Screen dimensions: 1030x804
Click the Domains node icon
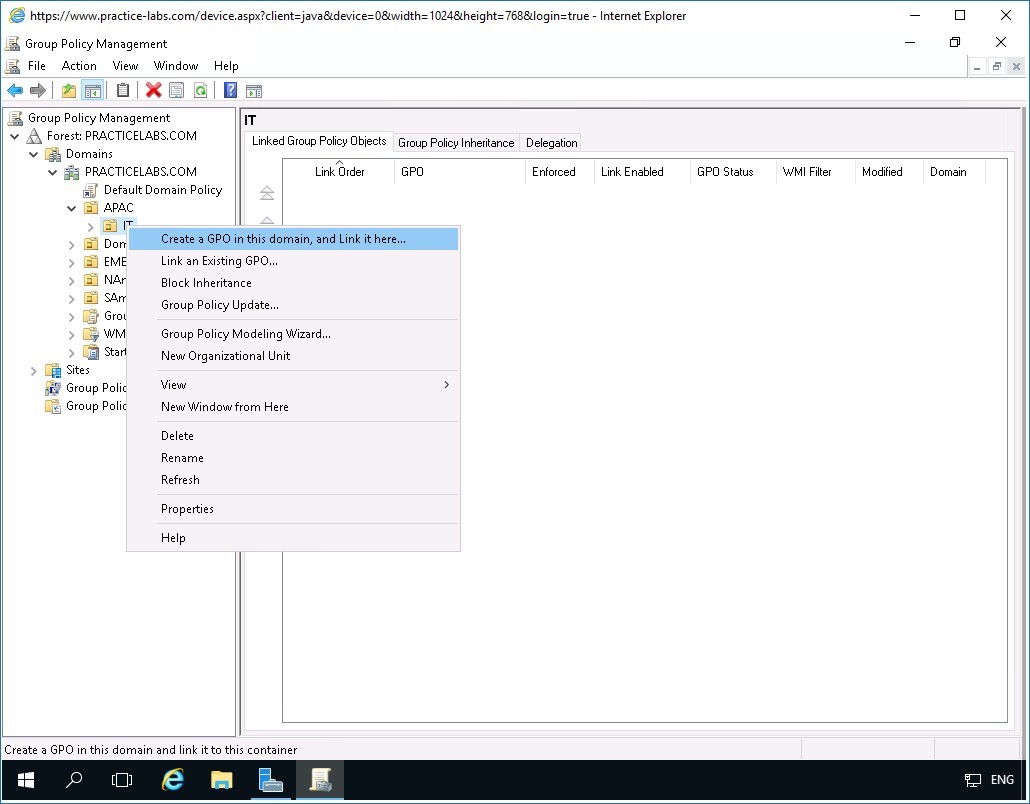(53, 154)
